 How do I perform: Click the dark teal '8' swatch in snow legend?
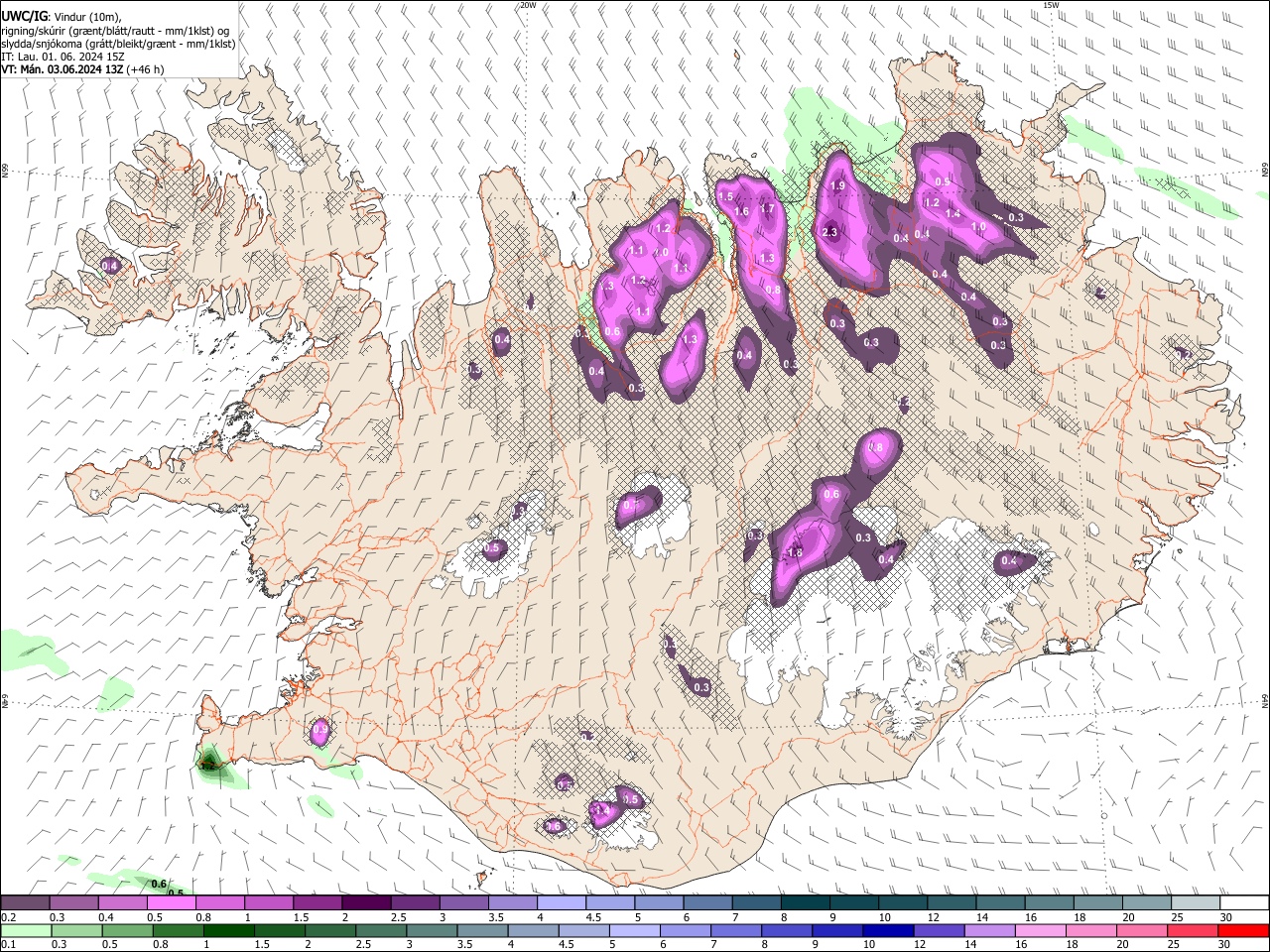pos(806,902)
